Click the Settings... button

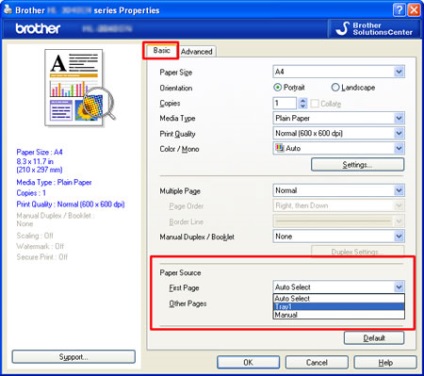pos(358,165)
